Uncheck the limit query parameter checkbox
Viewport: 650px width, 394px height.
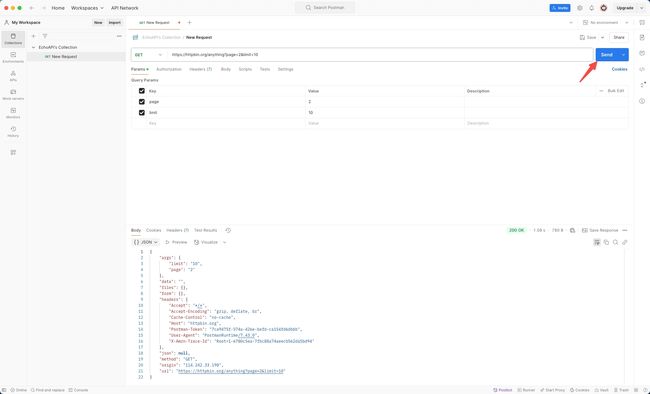tap(142, 112)
